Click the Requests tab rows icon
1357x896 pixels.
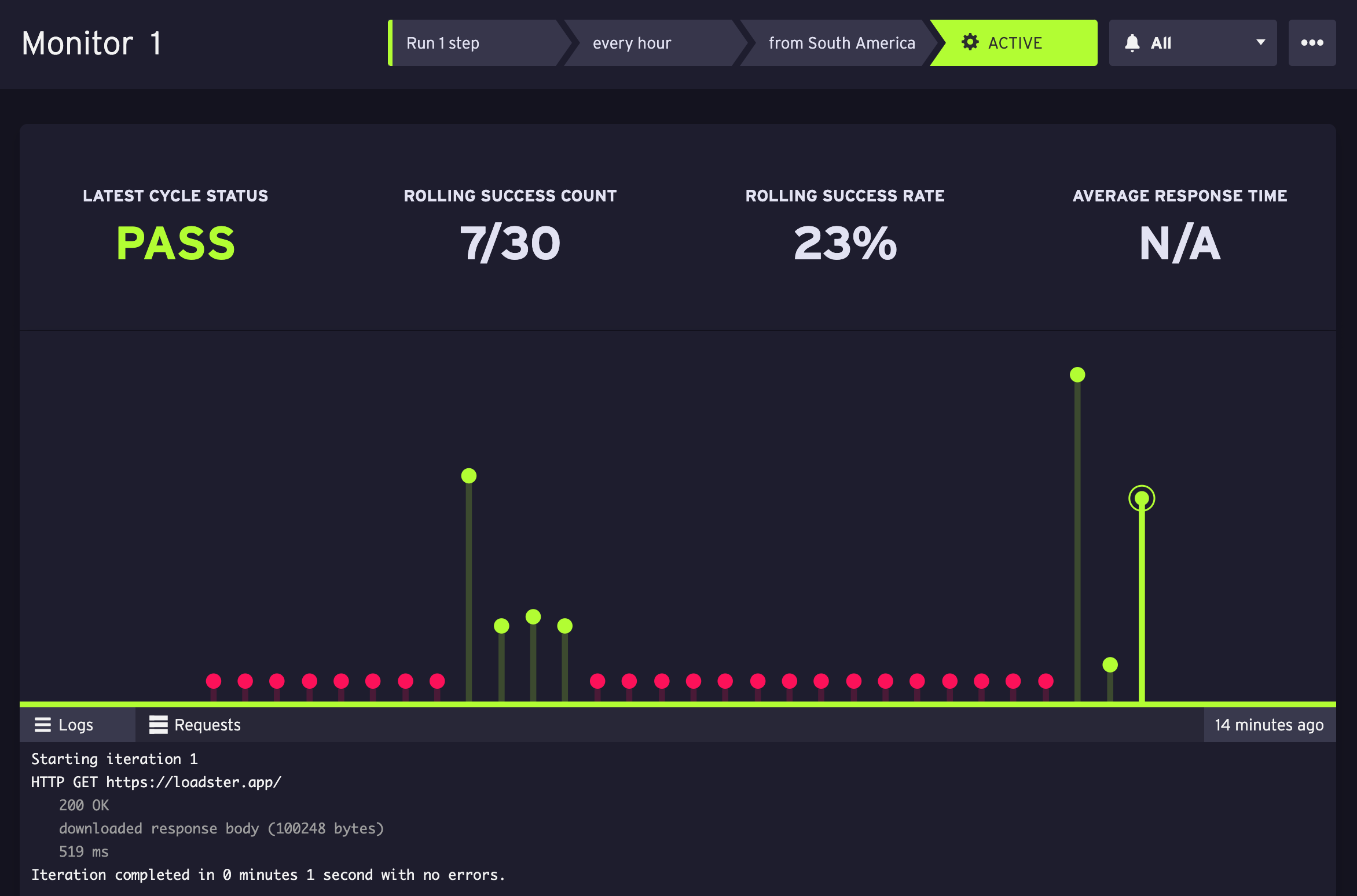click(158, 725)
